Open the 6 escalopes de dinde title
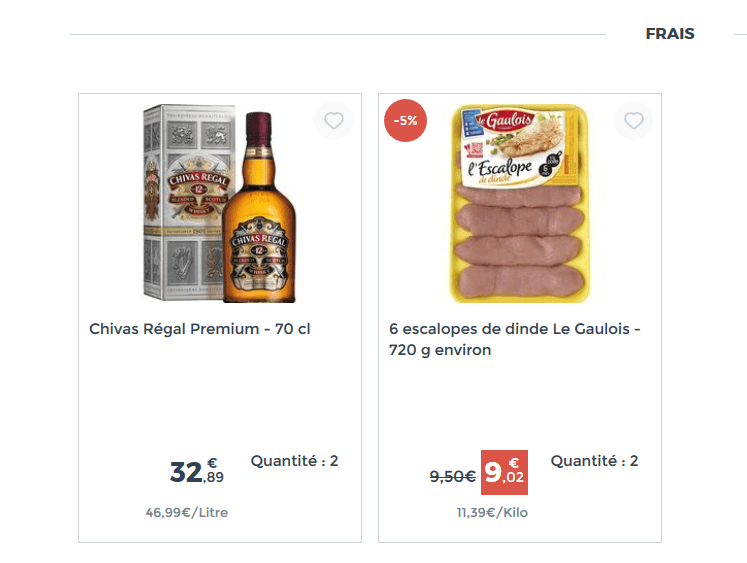Screen dimensions: 747x563 [514, 340]
